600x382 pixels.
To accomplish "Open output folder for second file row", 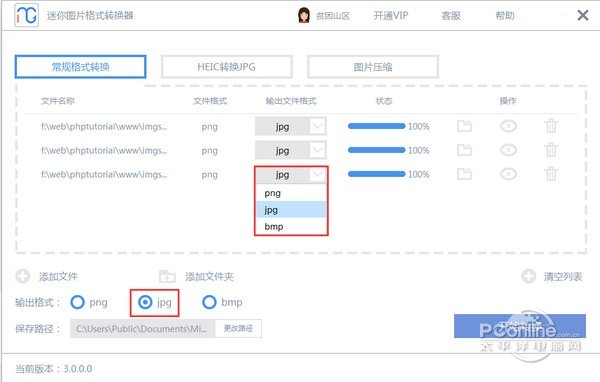I will pos(465,150).
